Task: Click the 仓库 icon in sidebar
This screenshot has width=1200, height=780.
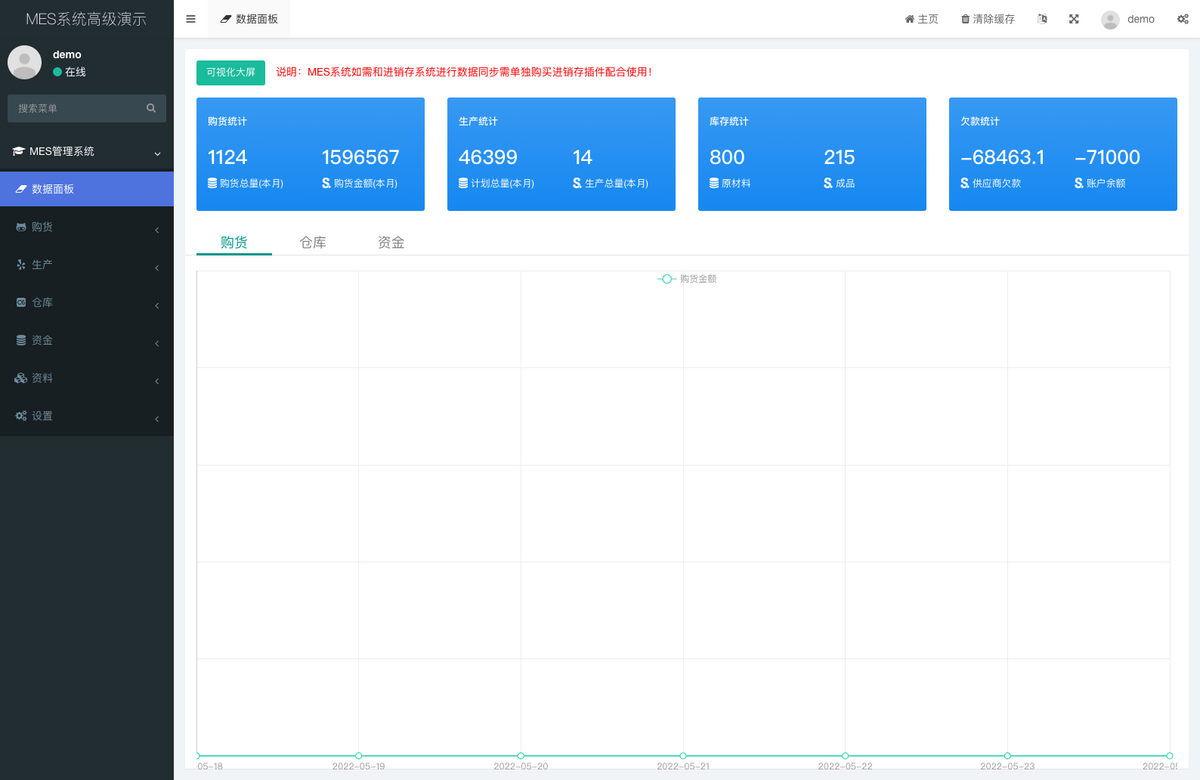Action: coord(21,303)
